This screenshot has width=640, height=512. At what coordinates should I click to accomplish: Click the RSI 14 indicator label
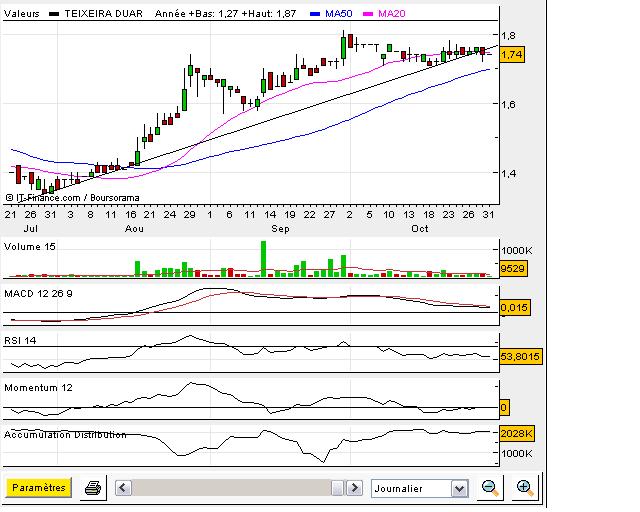point(20,341)
